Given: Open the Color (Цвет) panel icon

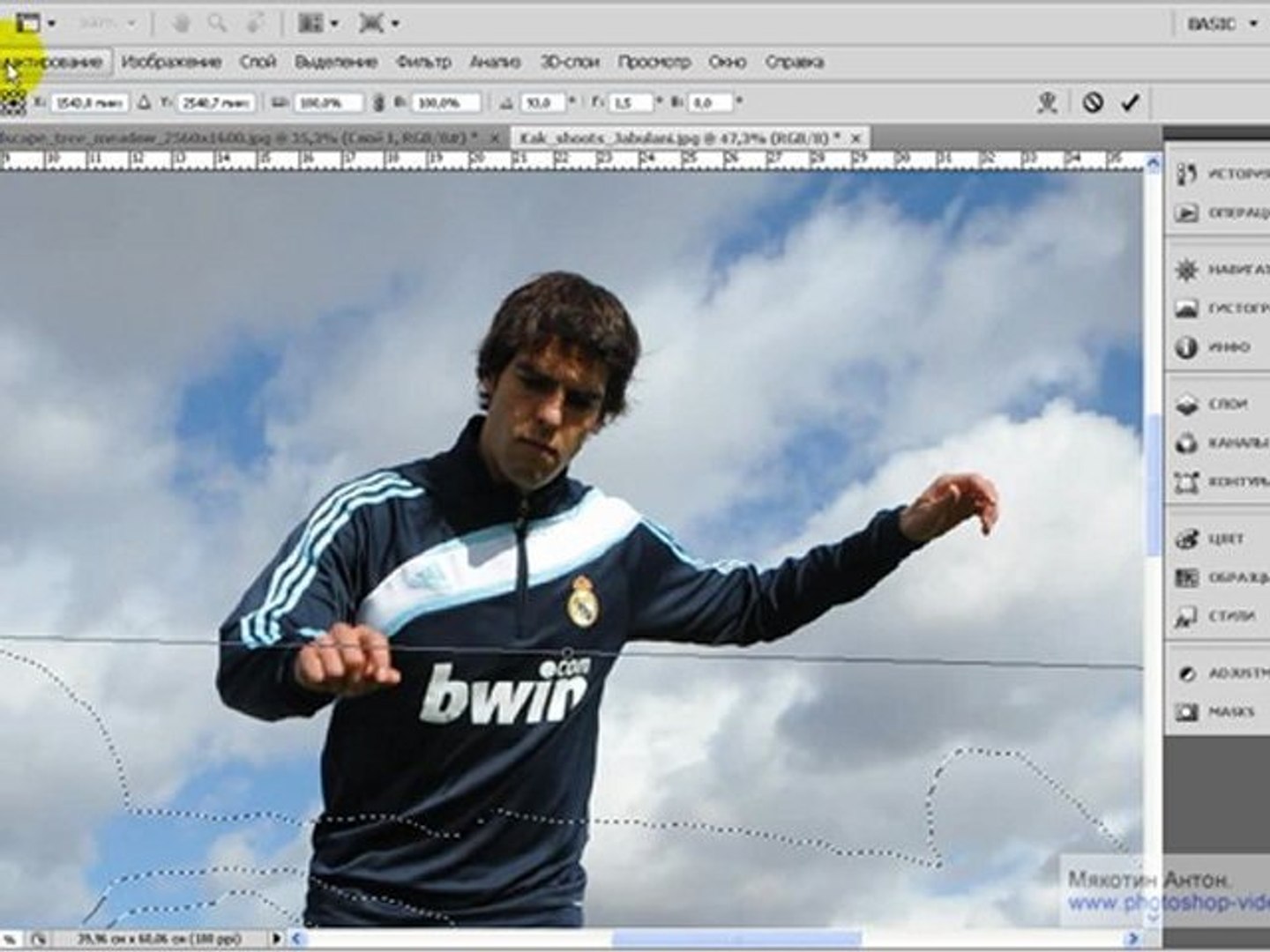Looking at the screenshot, I should tap(1186, 538).
